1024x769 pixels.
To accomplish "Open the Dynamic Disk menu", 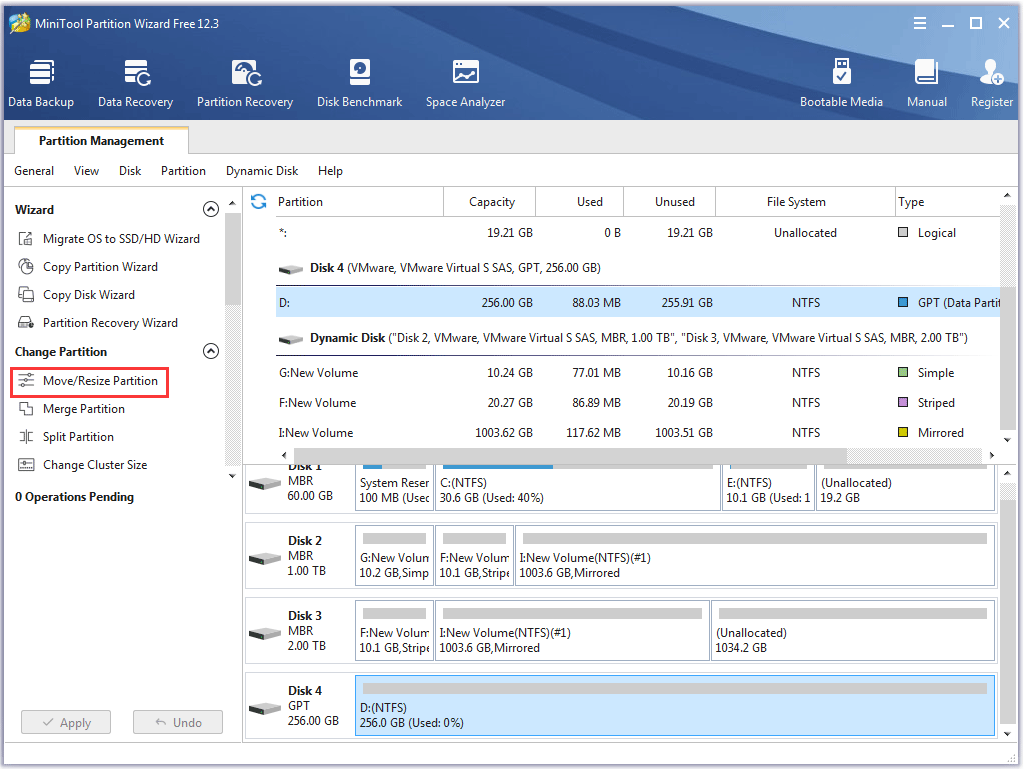I will 262,171.
